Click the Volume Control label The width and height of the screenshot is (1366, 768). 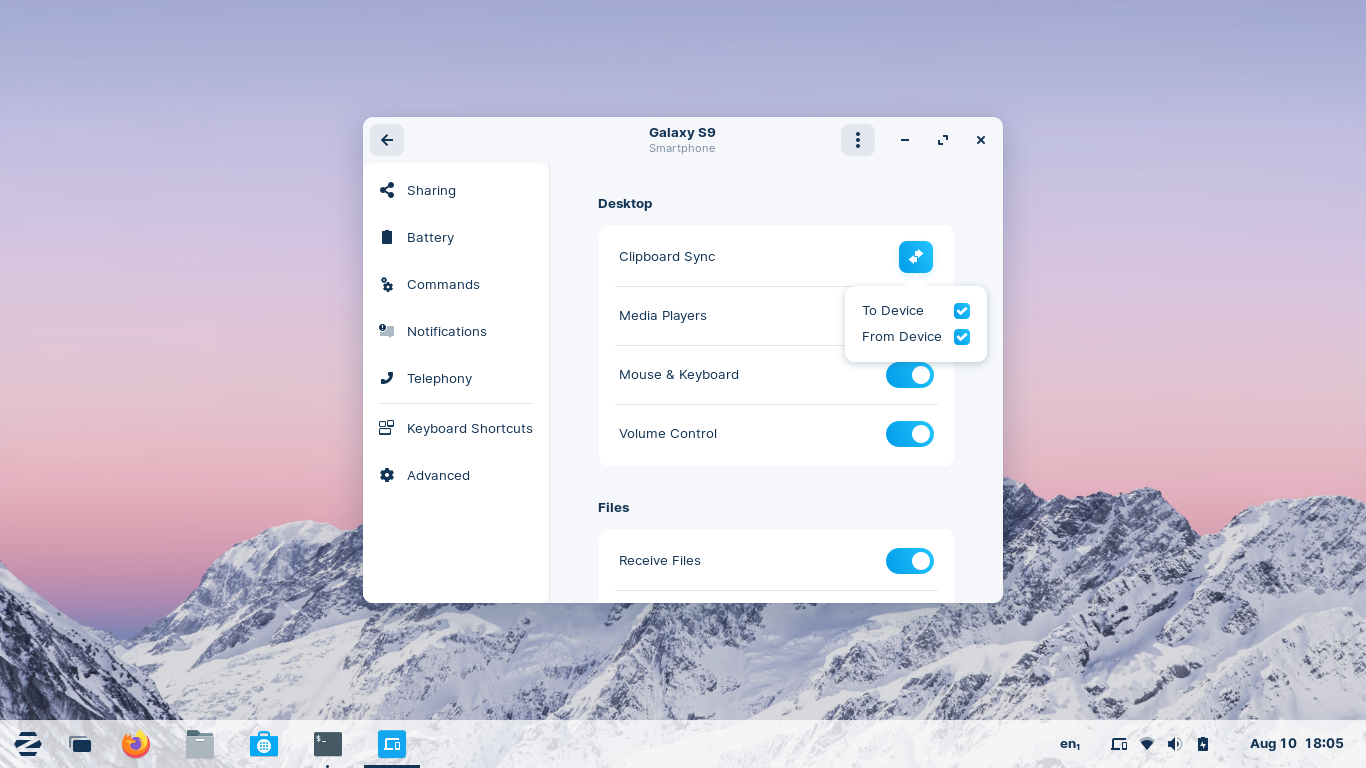pos(668,433)
